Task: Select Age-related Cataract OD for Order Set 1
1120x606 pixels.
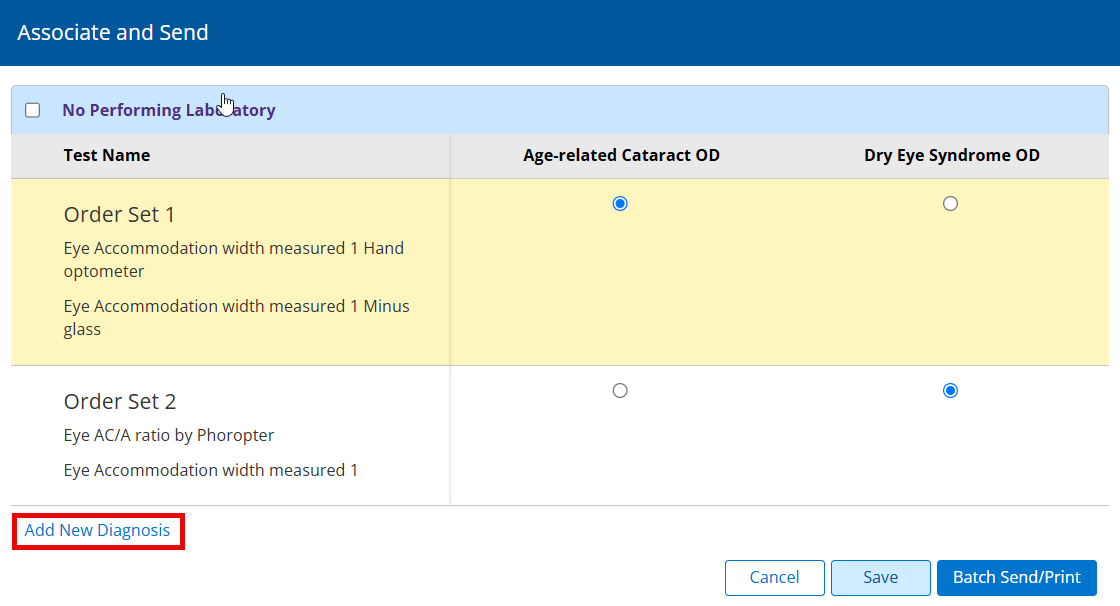Action: coord(620,204)
